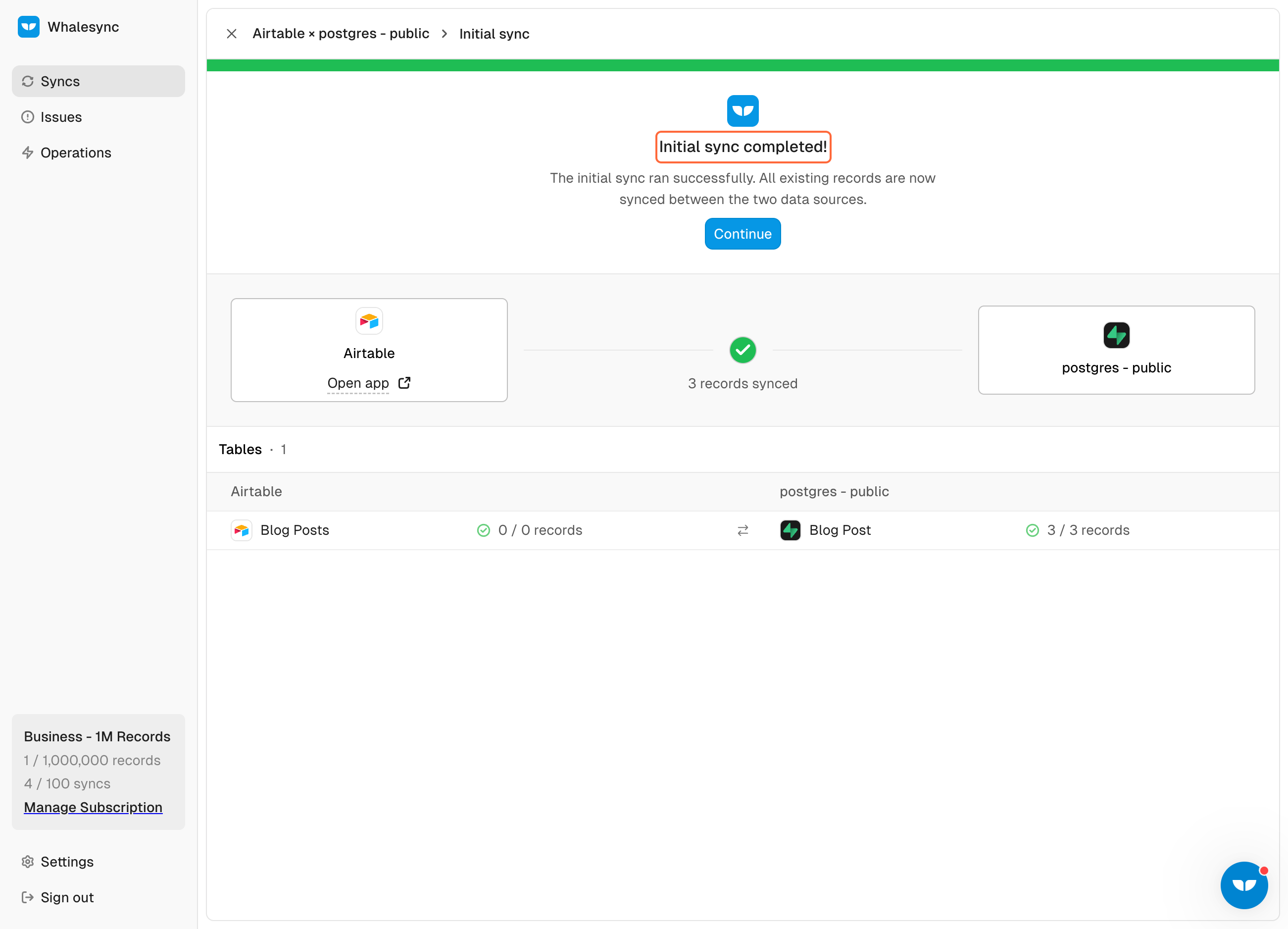
Task: Open Settings from the sidebar
Action: (98, 861)
